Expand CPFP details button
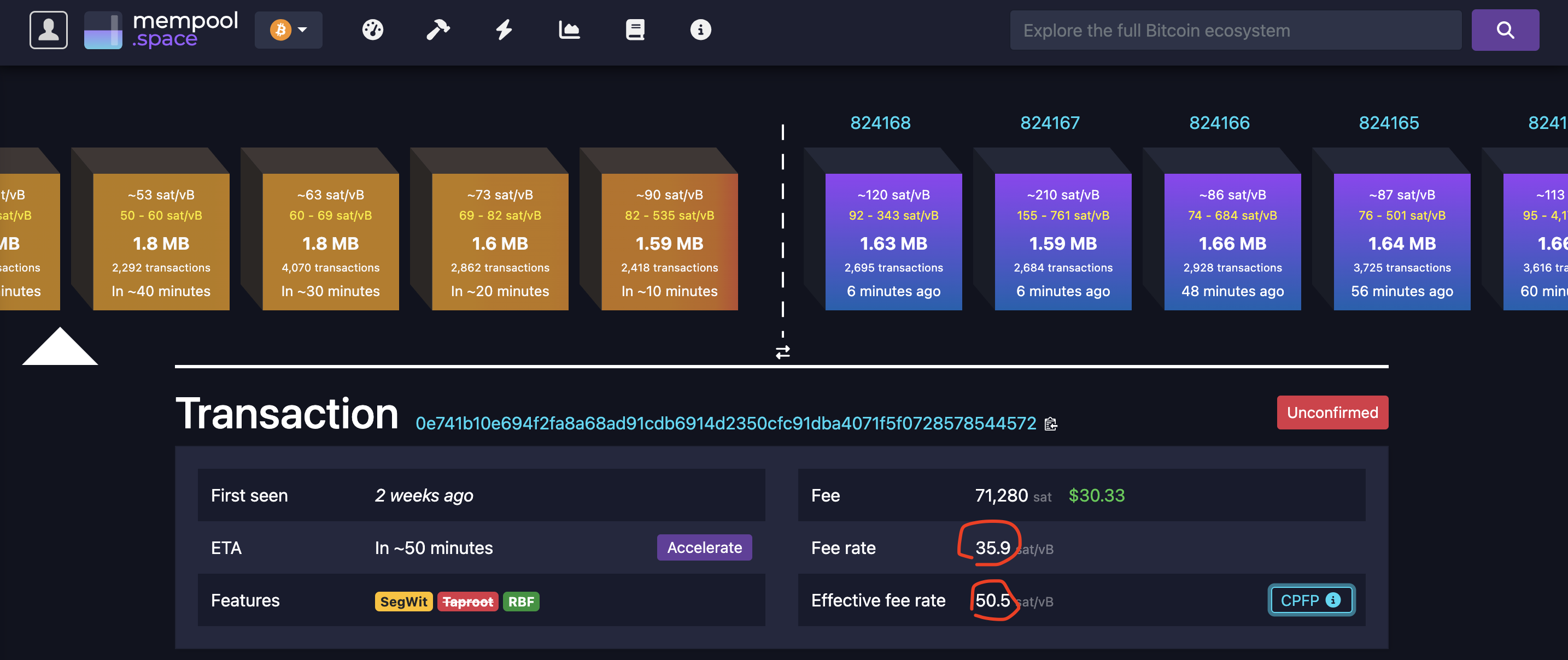The image size is (1568, 660). (x=1311, y=600)
